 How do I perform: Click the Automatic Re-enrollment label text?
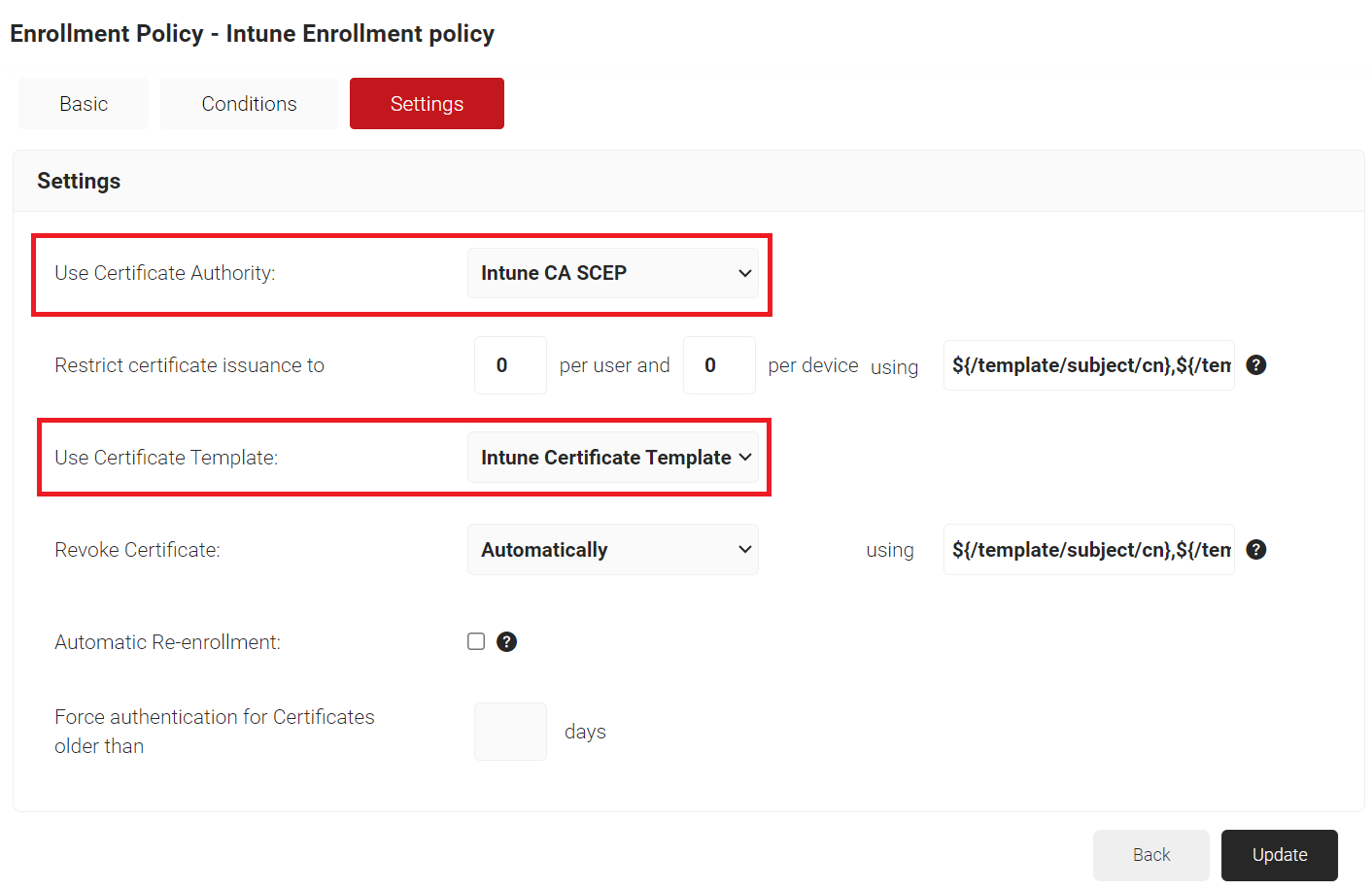coord(167,642)
